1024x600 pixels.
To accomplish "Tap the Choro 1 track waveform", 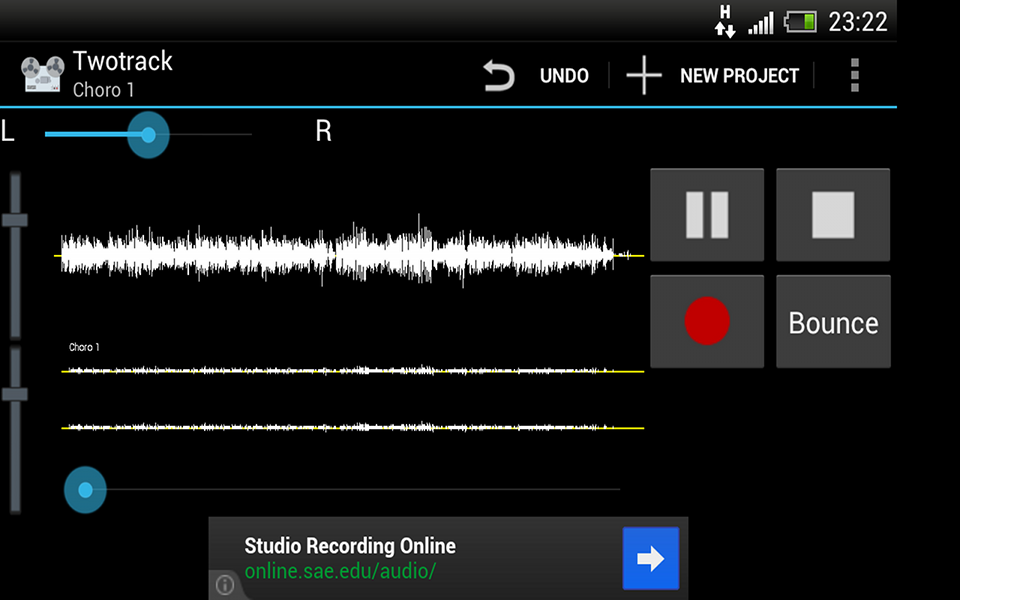I will (x=350, y=370).
